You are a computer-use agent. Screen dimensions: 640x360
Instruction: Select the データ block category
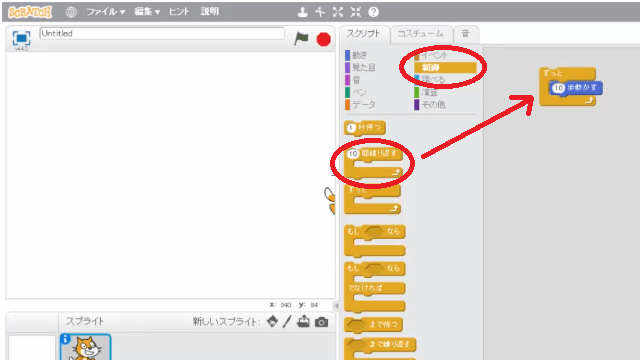[360, 104]
